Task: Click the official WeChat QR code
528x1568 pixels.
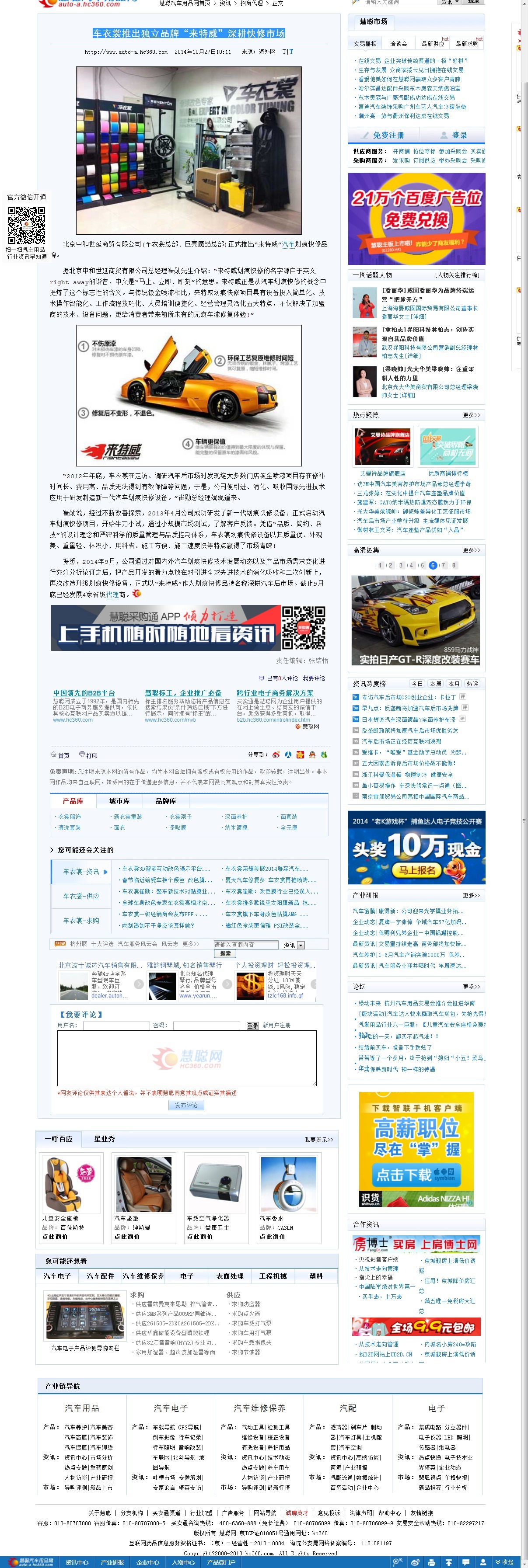Action: [26, 226]
